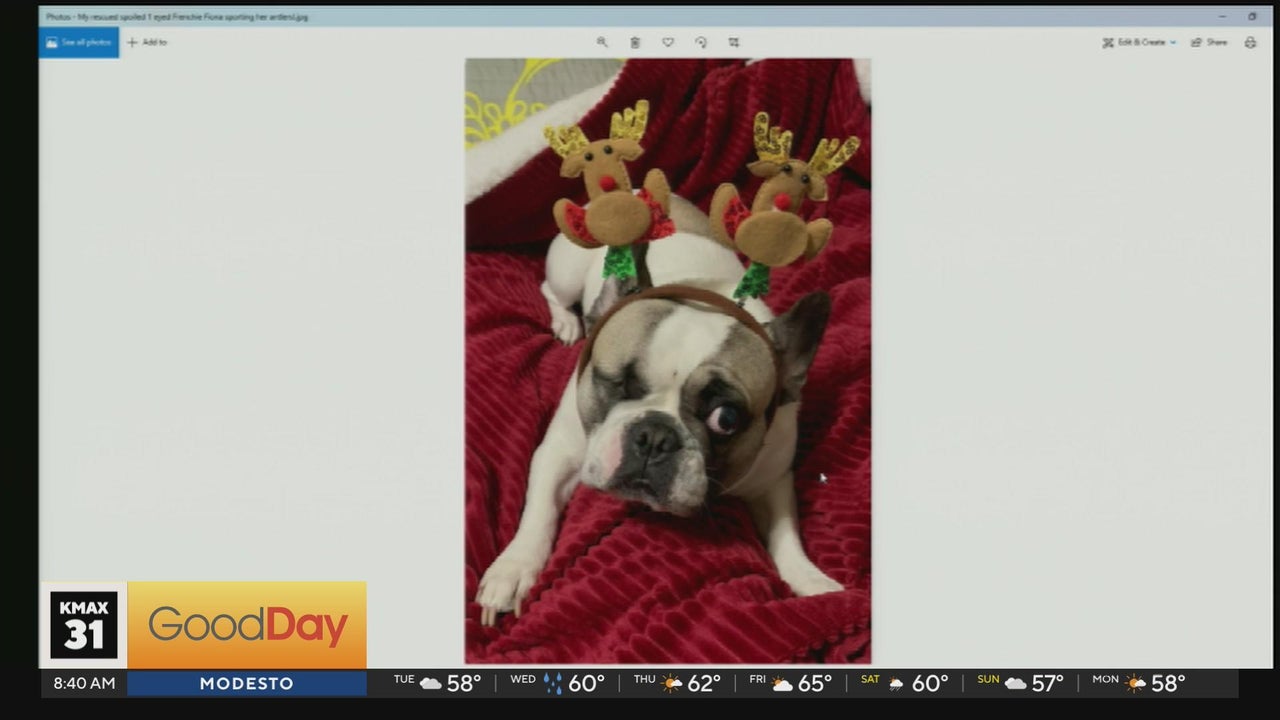Click the restore window button

click(1252, 16)
